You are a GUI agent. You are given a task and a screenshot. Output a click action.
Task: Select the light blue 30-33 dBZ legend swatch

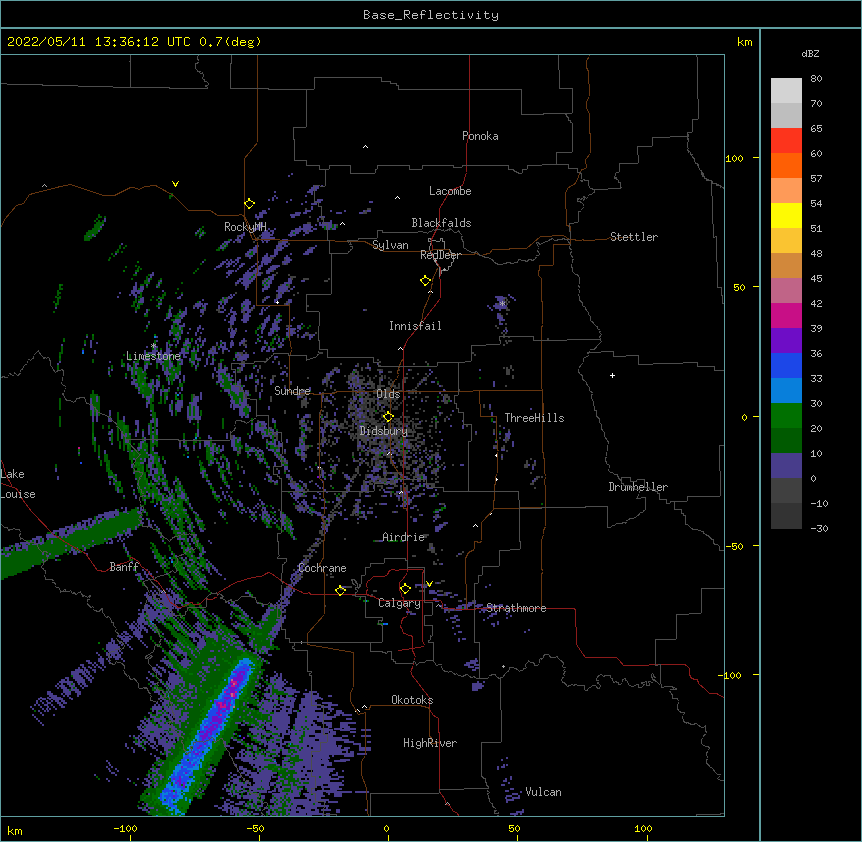786,390
